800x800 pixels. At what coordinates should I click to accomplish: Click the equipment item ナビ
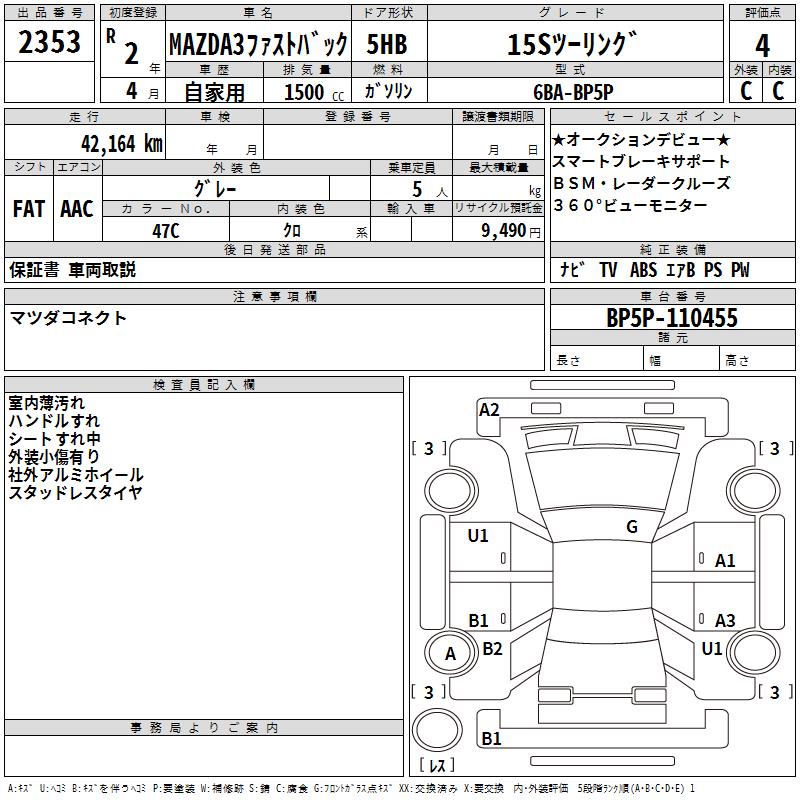click(572, 269)
